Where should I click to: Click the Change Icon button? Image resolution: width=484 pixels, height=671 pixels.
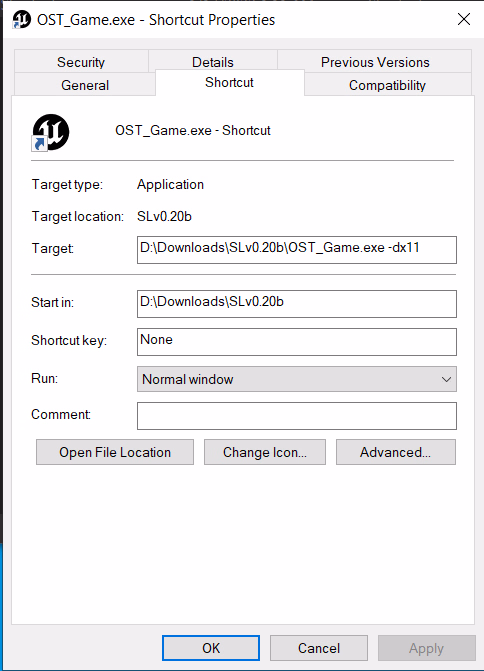point(264,452)
